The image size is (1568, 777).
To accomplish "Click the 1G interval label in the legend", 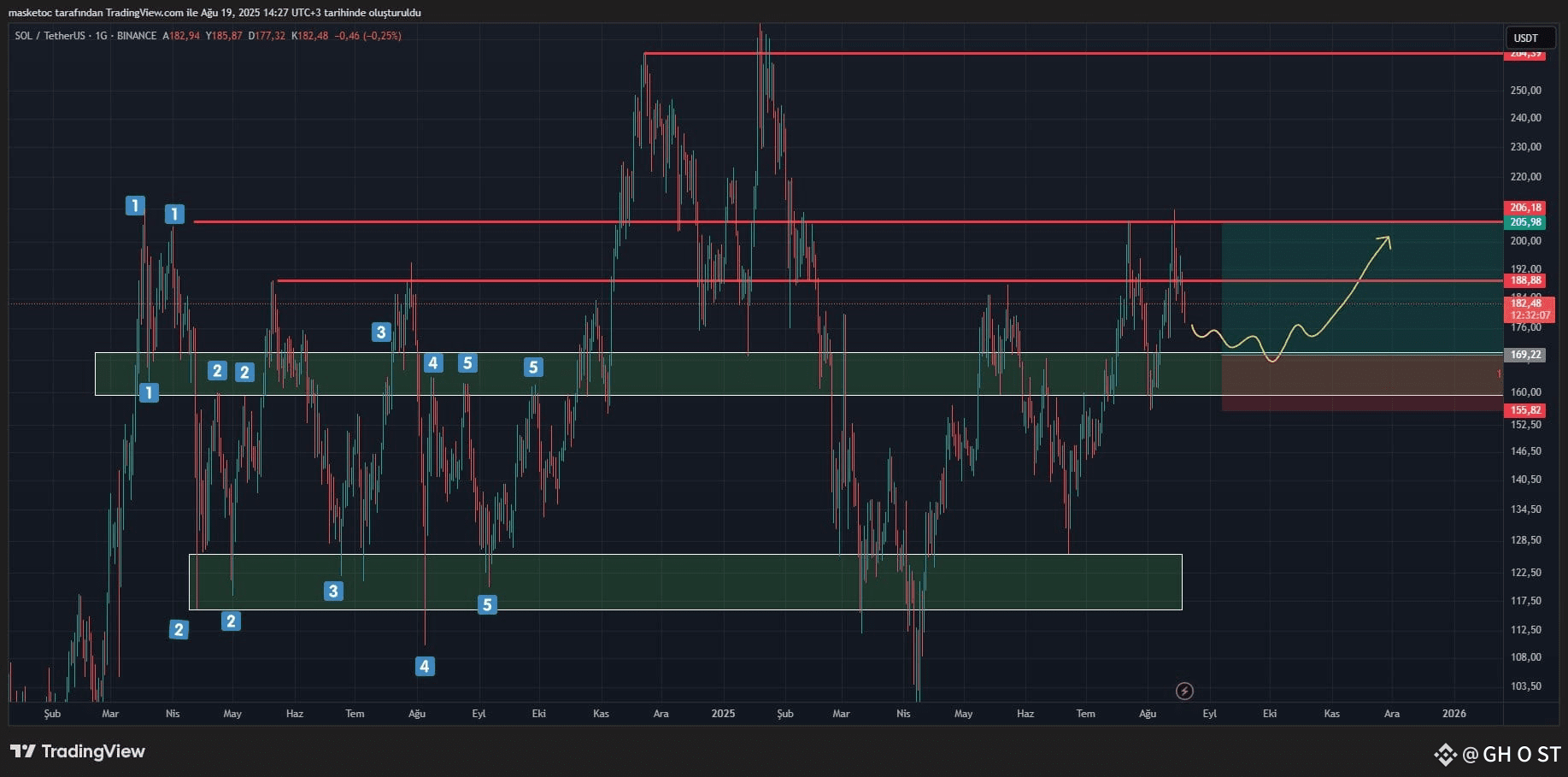I will (x=102, y=36).
